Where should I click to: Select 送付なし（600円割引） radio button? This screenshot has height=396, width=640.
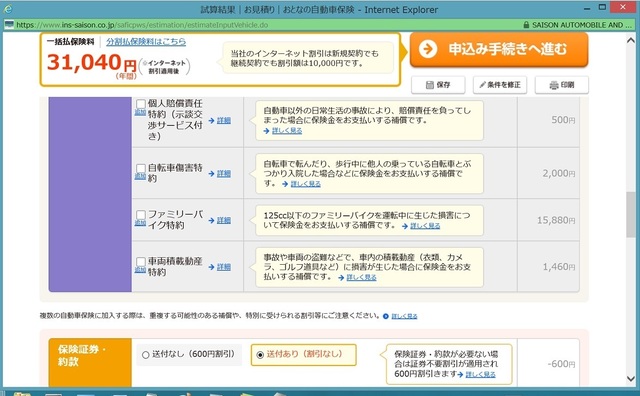pos(145,355)
